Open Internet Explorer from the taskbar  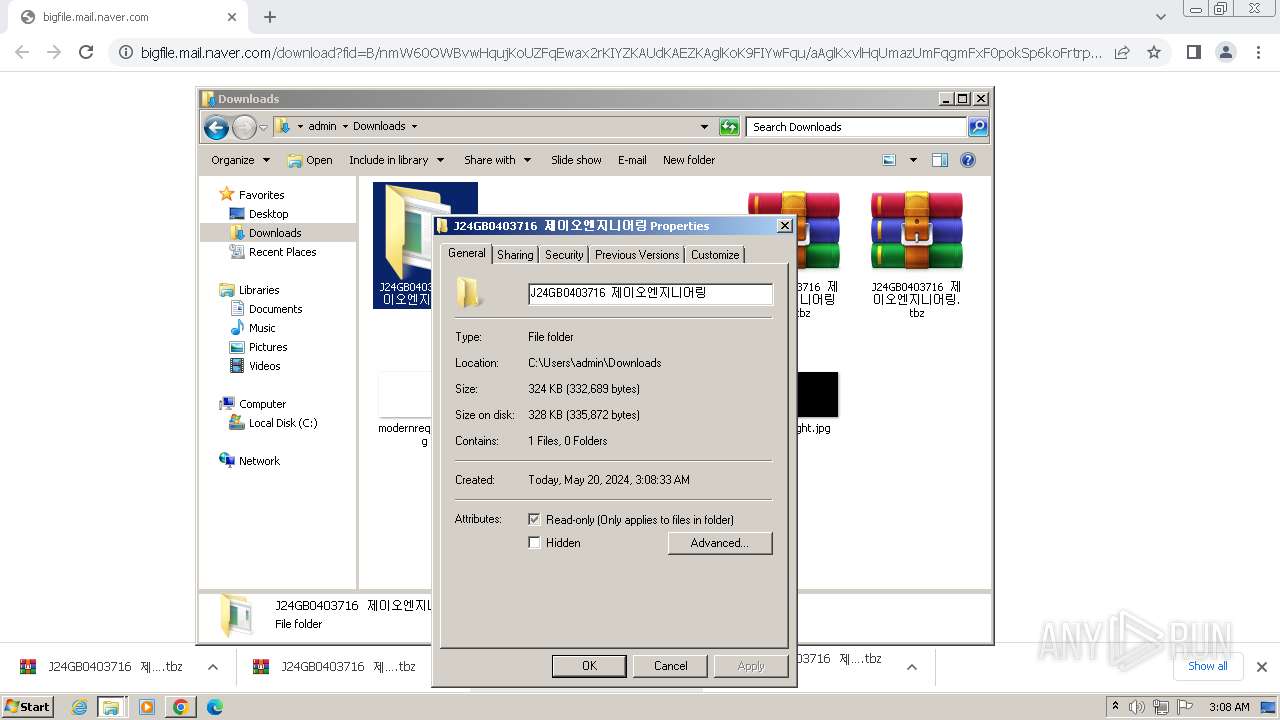point(80,707)
